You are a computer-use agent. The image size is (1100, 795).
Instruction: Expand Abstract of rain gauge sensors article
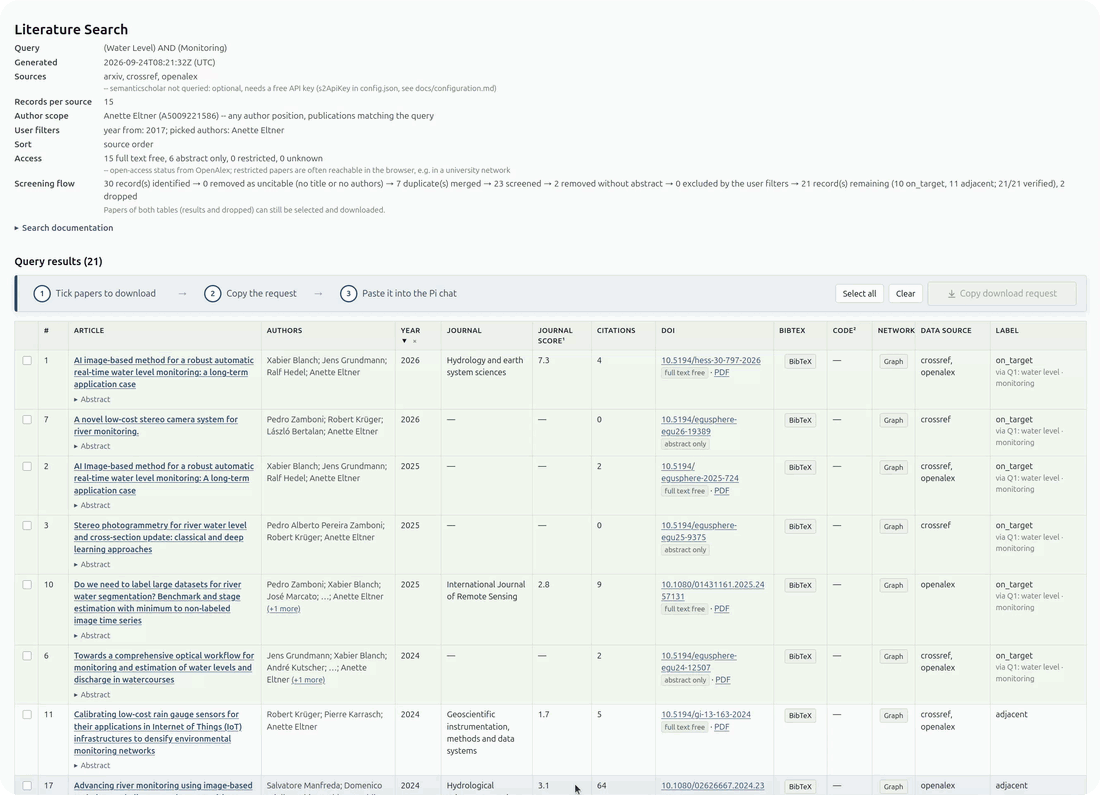[x=92, y=766]
